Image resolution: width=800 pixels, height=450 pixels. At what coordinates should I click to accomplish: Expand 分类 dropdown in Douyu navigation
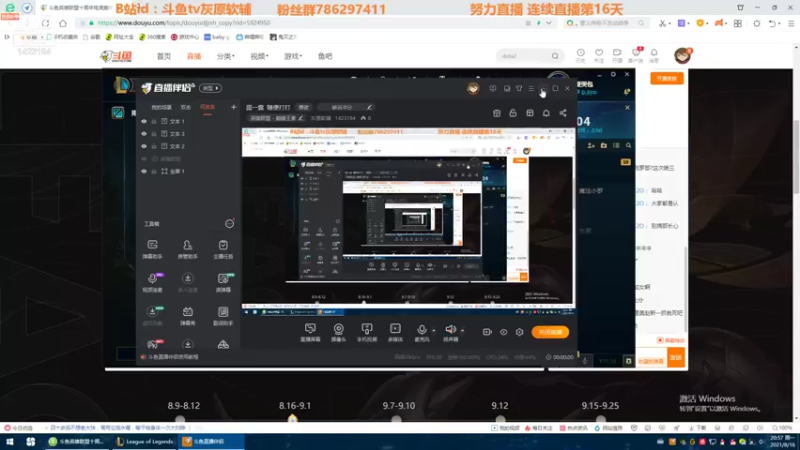click(225, 56)
